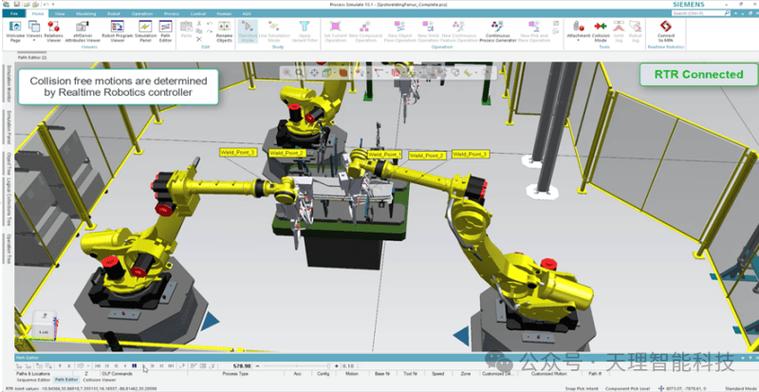Adjust the simulation speed slider
Viewport: 759px width, 392px height.
296,366
